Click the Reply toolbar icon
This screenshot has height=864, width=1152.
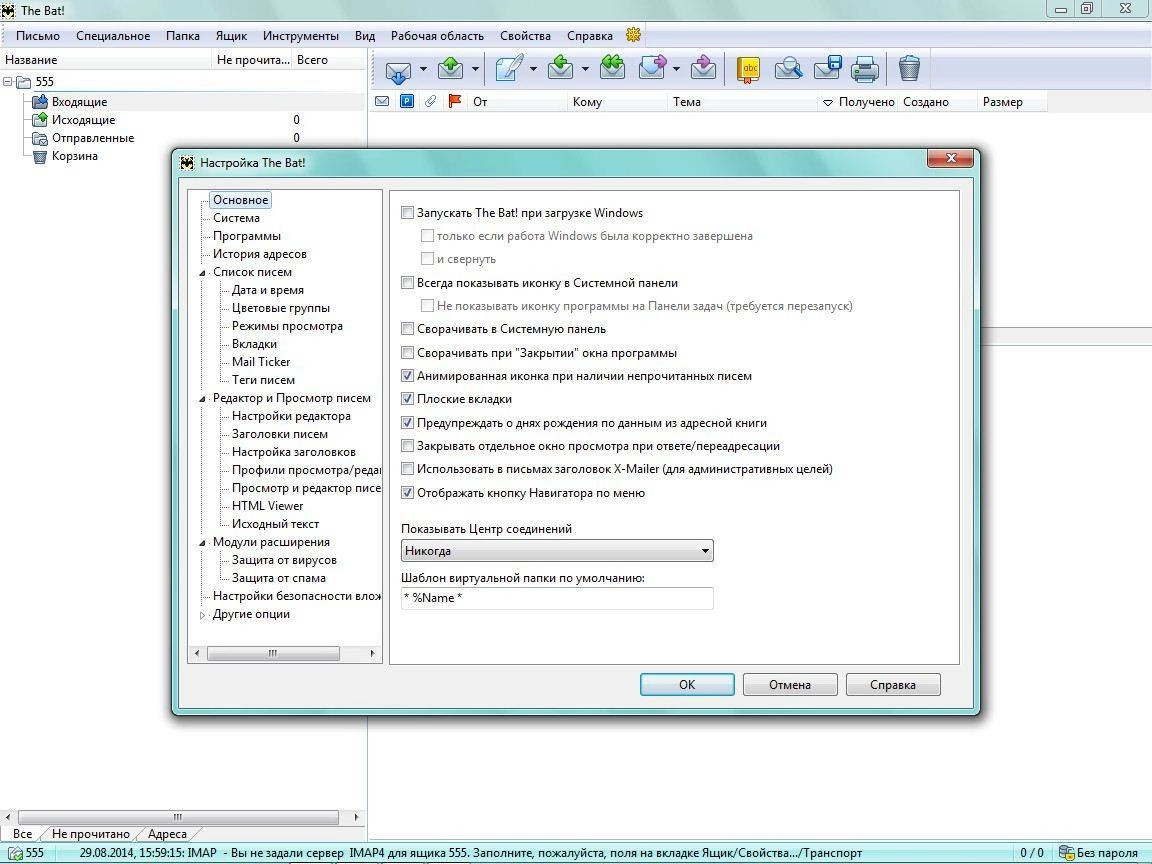pyautogui.click(x=561, y=69)
